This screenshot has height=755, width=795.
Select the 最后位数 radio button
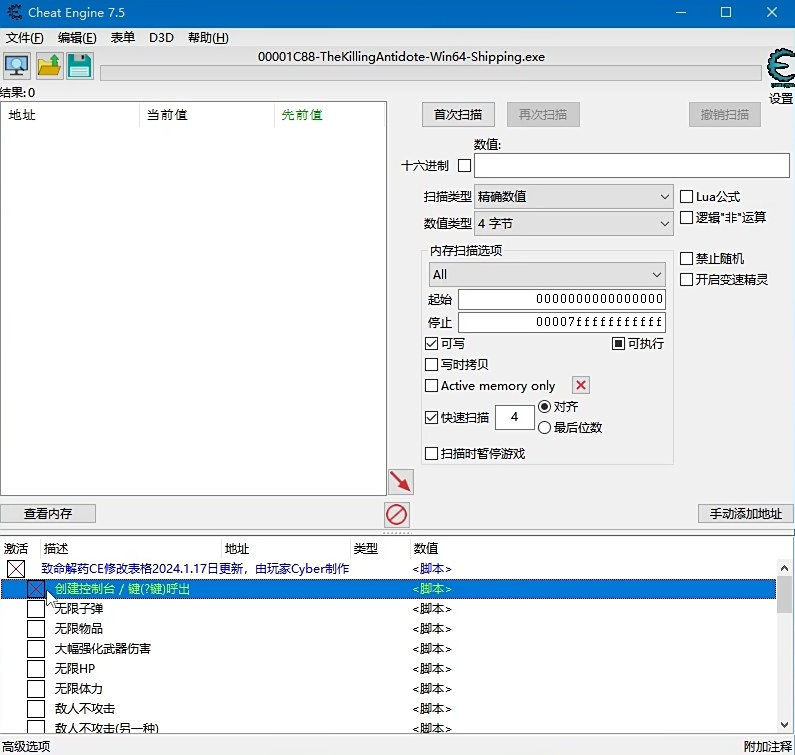[545, 427]
